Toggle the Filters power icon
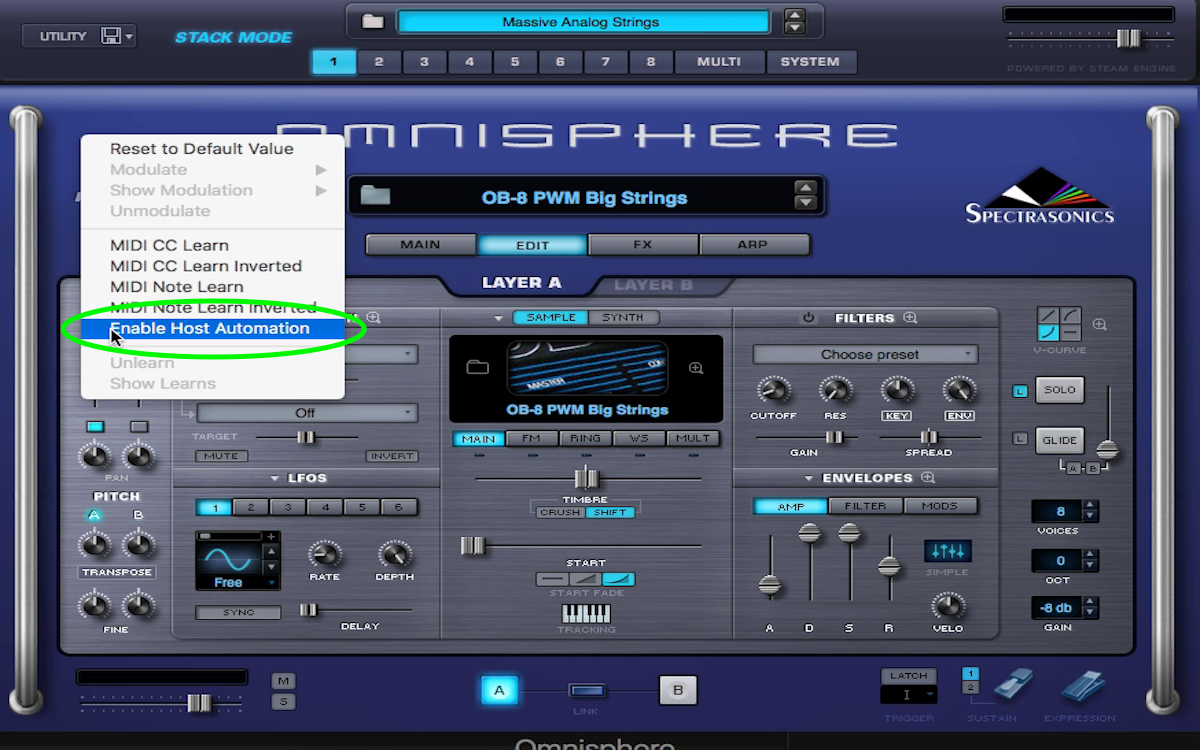 click(x=808, y=318)
